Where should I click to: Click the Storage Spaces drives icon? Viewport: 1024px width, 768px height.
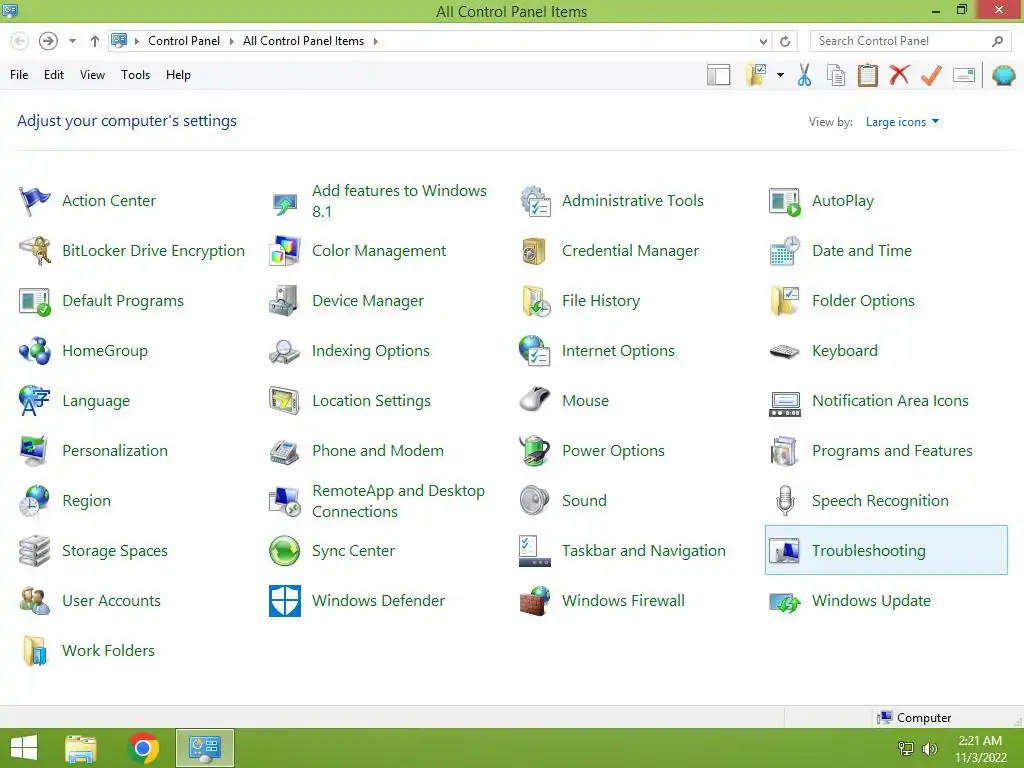34,551
